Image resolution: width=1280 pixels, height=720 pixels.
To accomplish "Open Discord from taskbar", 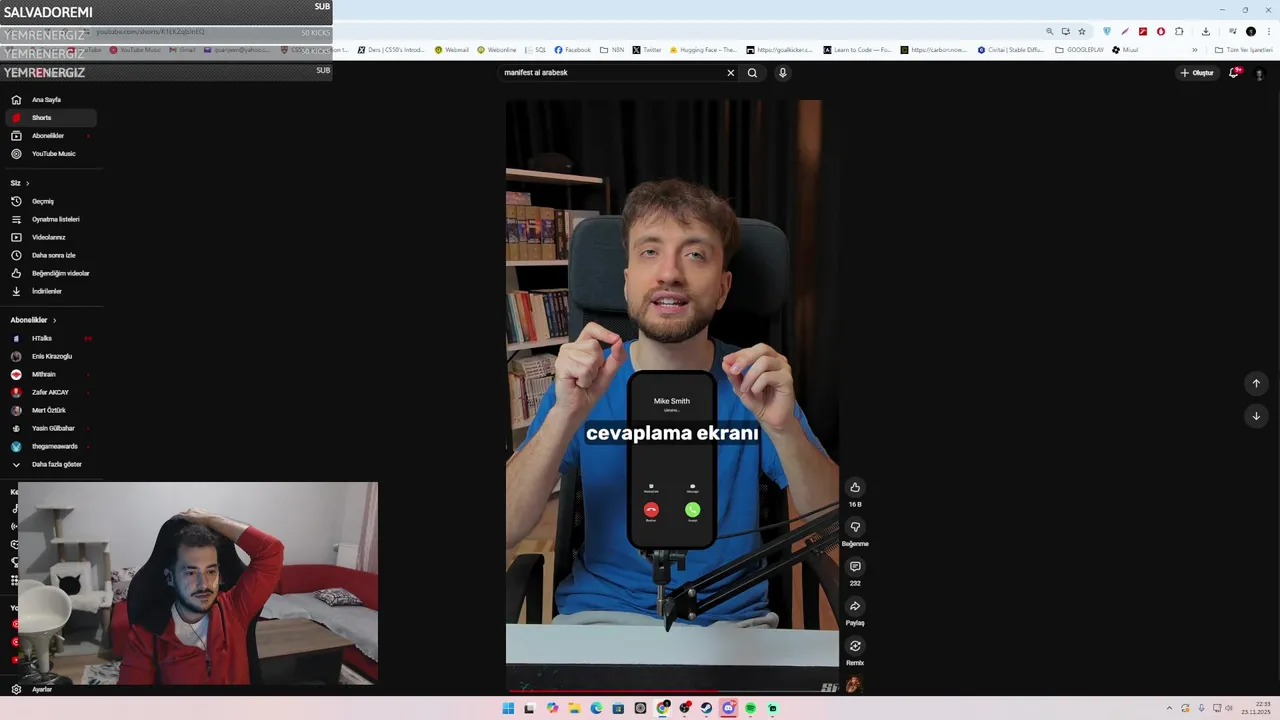I will [x=728, y=708].
